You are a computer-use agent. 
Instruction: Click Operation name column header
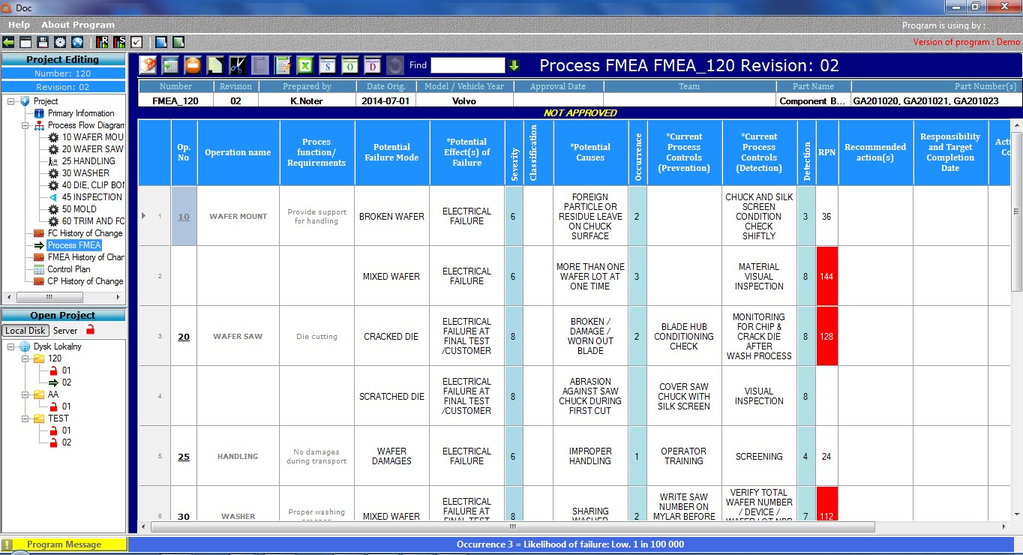[238, 153]
